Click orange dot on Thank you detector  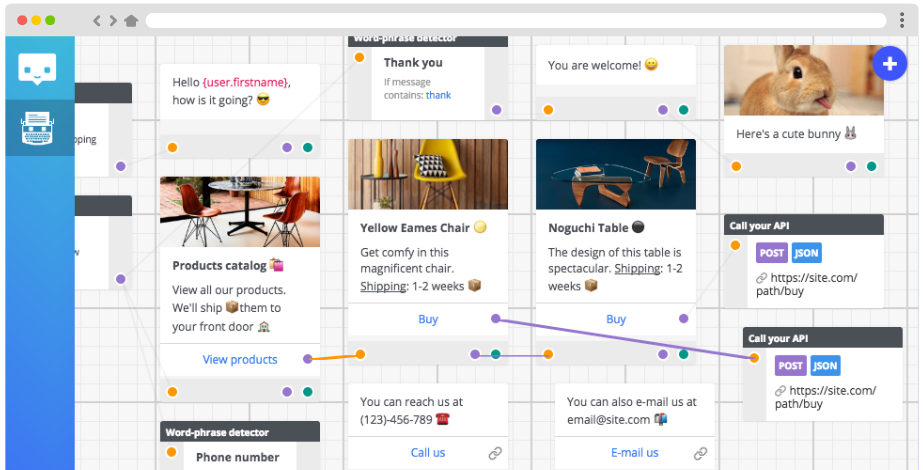click(359, 57)
